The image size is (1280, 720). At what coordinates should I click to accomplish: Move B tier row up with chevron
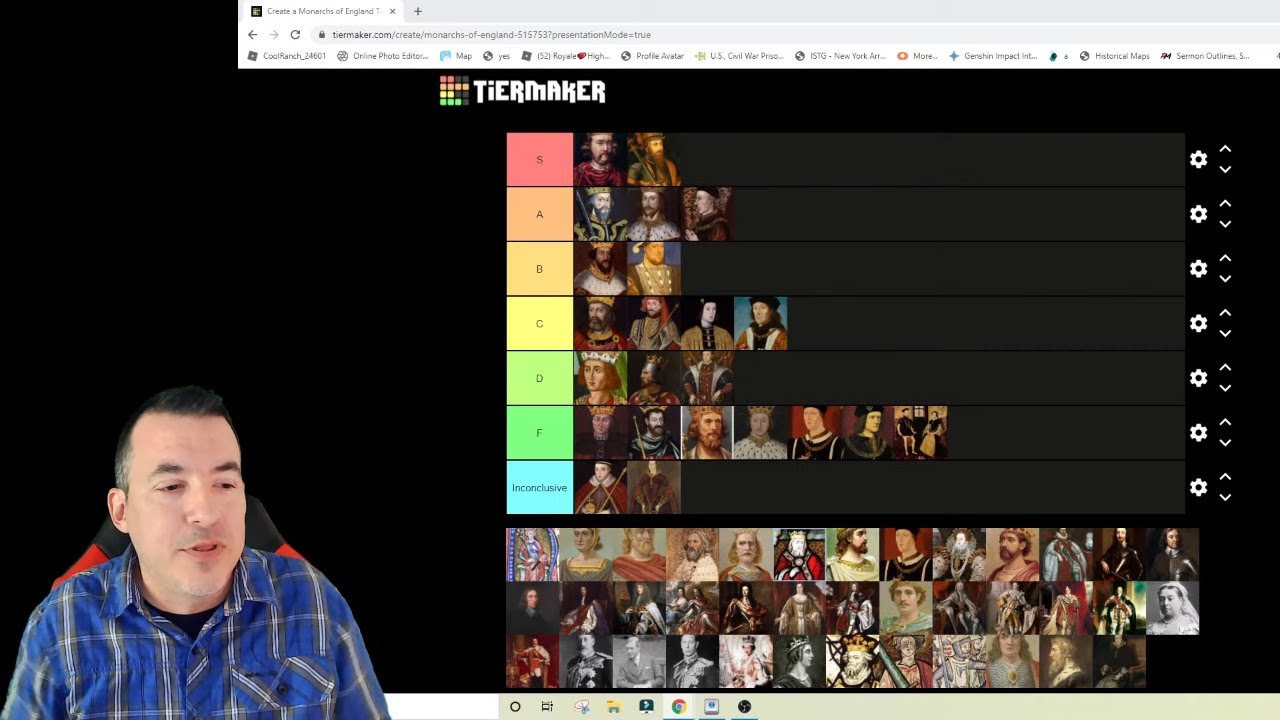[1225, 258]
